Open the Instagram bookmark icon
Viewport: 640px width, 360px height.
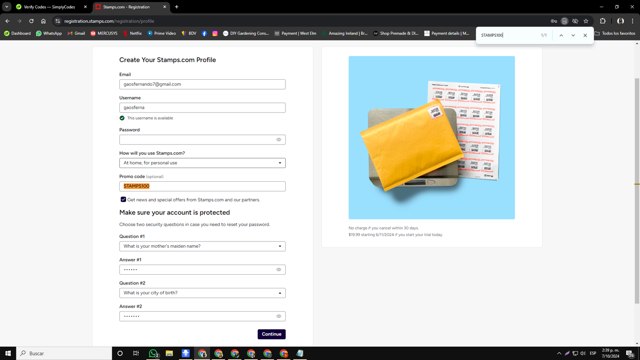pos(215,33)
